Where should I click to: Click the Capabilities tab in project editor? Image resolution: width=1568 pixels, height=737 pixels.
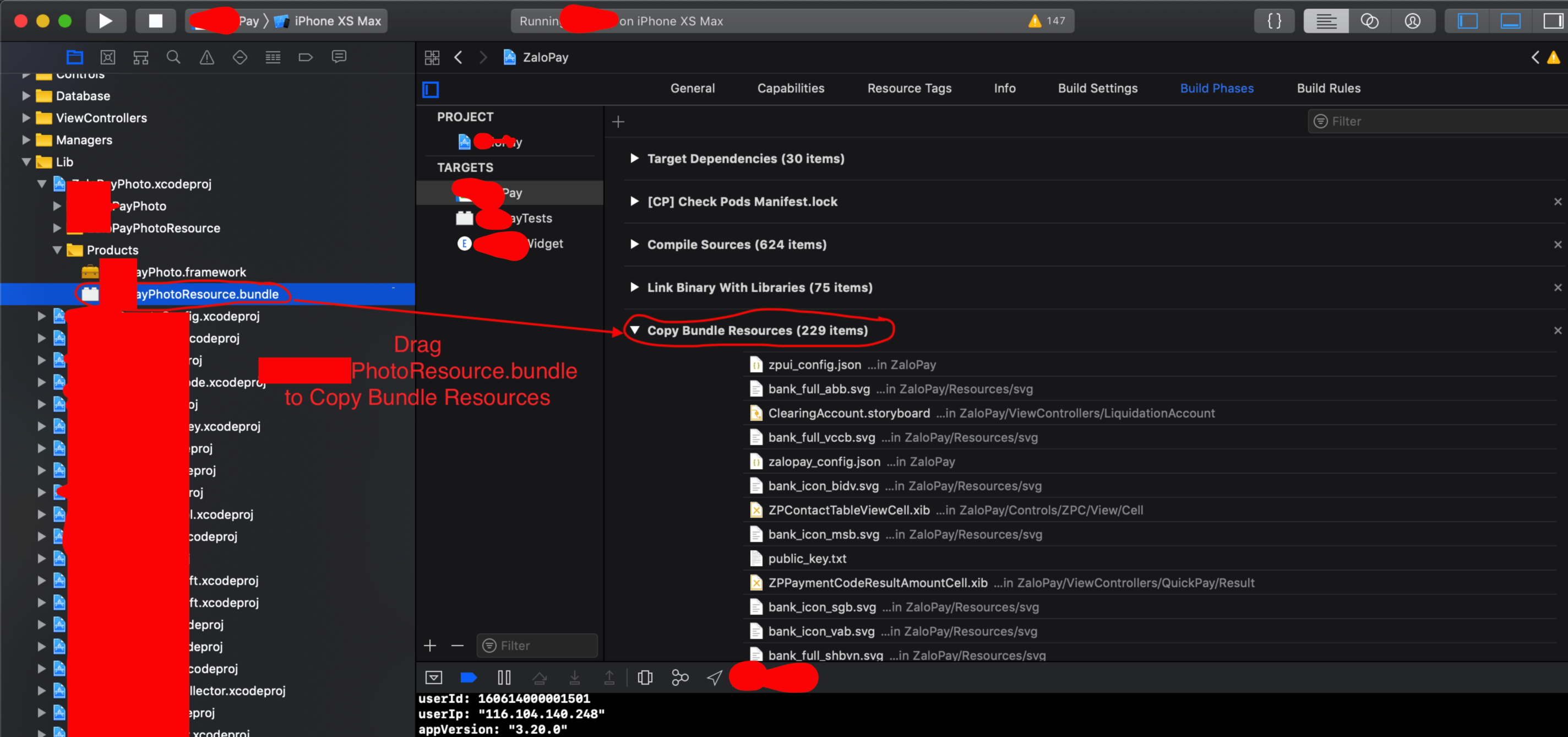pyautogui.click(x=791, y=88)
